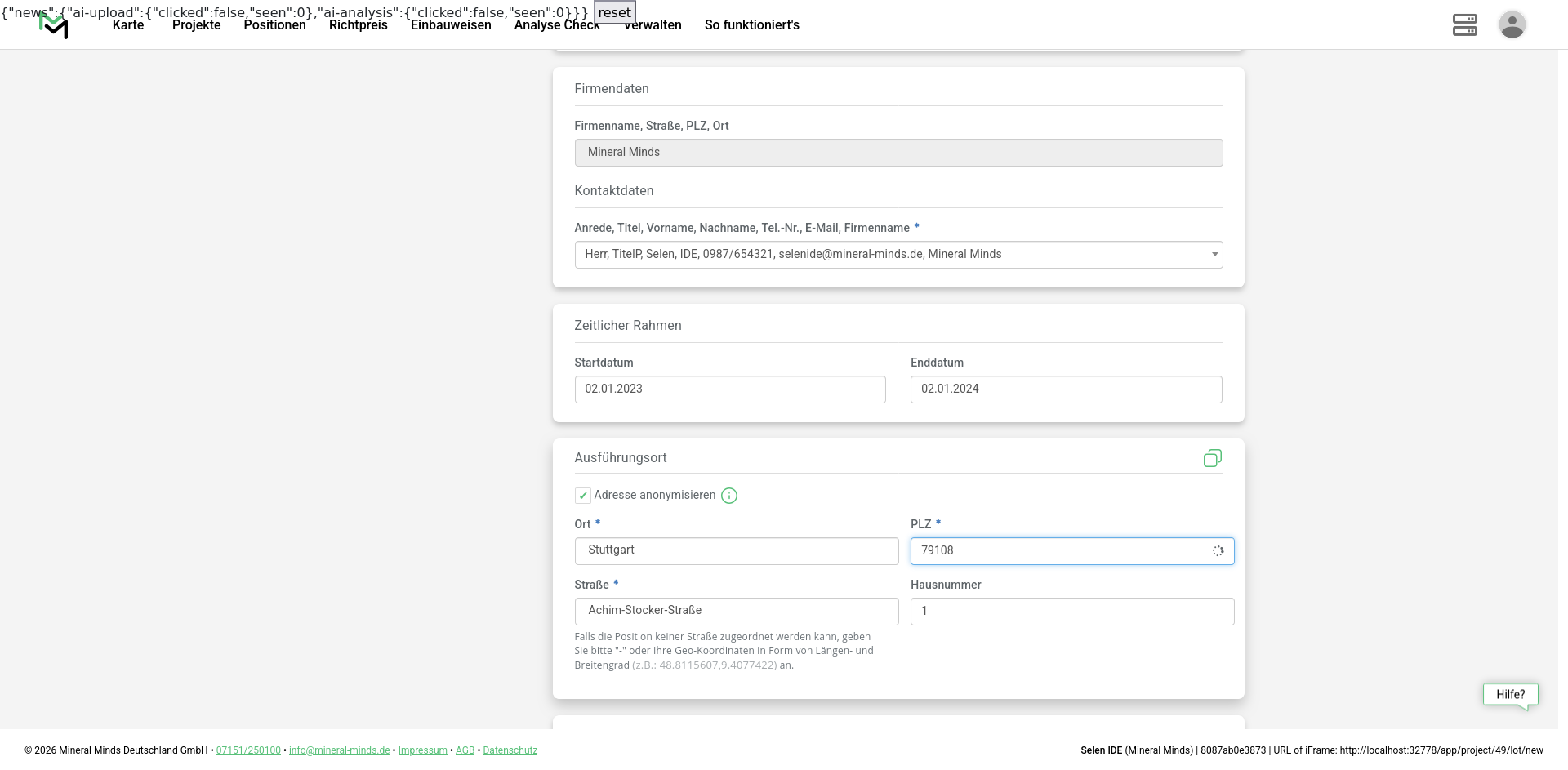The image size is (1568, 770).
Task: Click into the Startdatum date field
Action: (729, 389)
